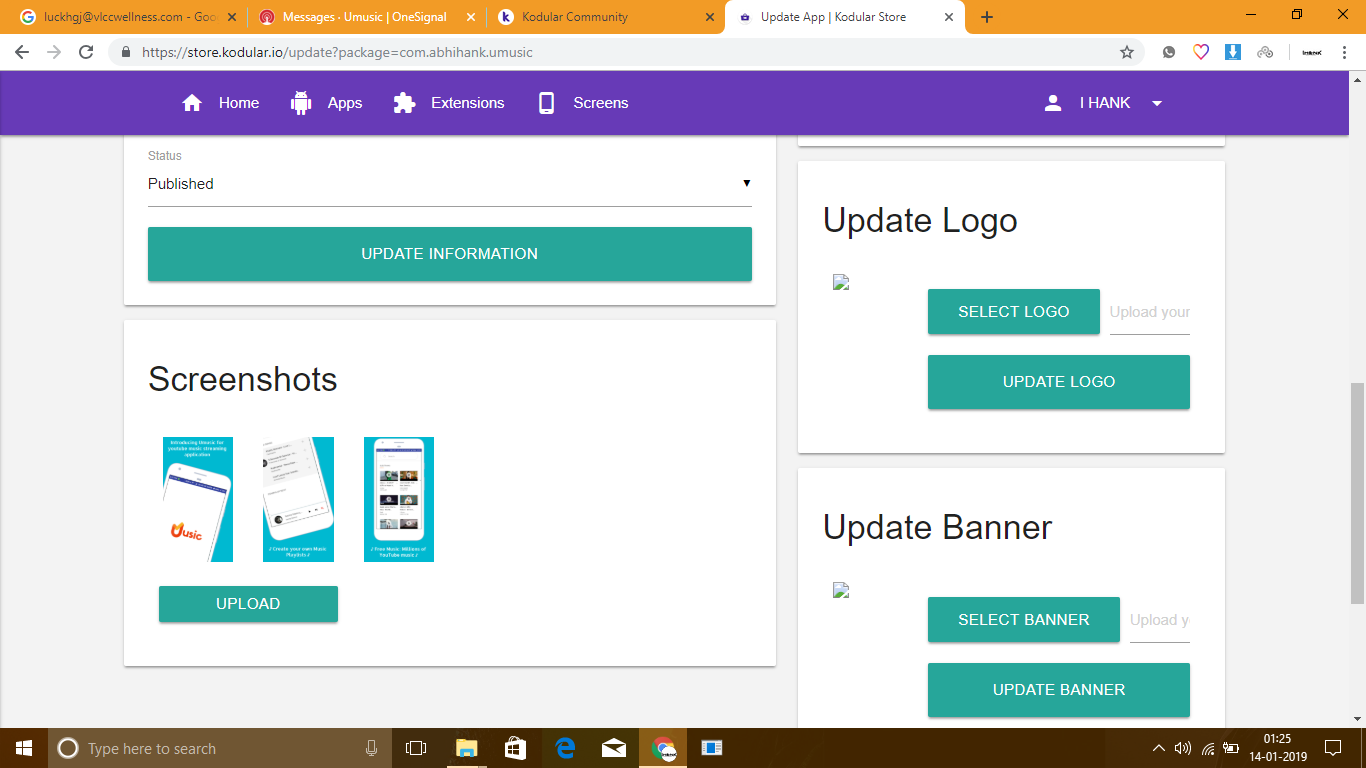Viewport: 1366px width, 768px height.
Task: Click the Screens phone icon
Action: (x=546, y=103)
